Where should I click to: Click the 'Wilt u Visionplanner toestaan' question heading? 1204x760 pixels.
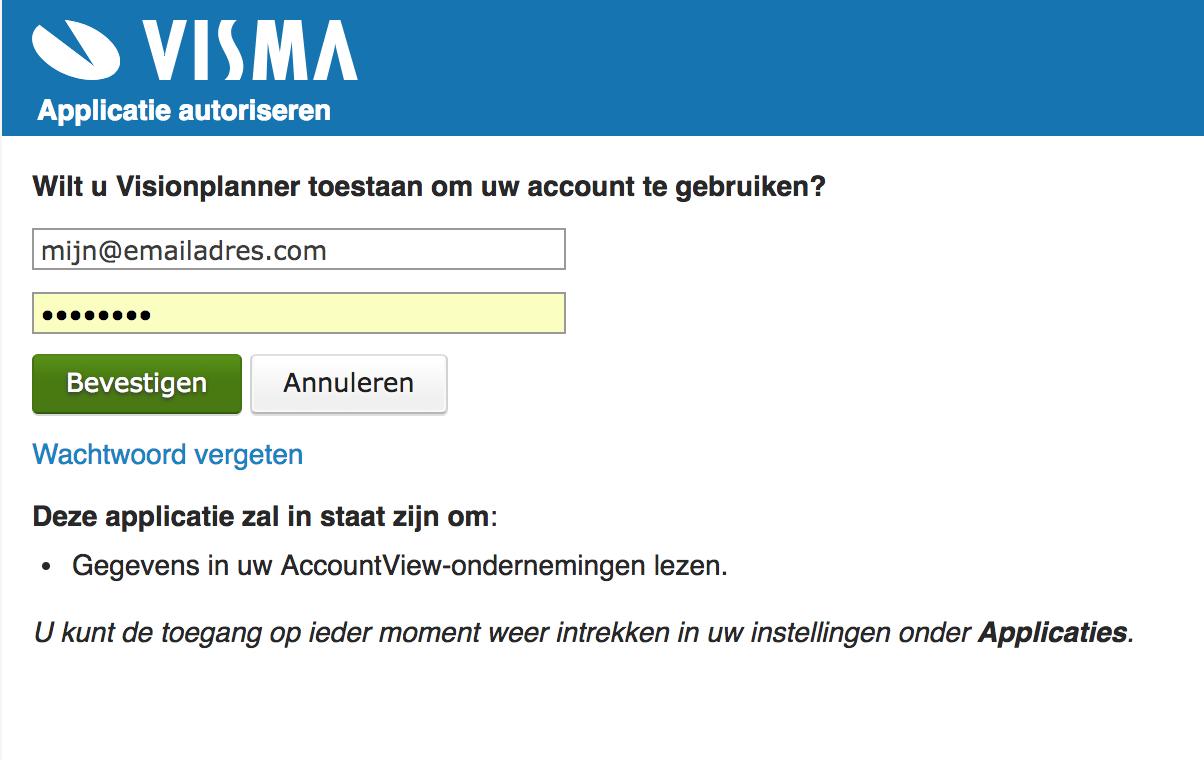(x=429, y=187)
